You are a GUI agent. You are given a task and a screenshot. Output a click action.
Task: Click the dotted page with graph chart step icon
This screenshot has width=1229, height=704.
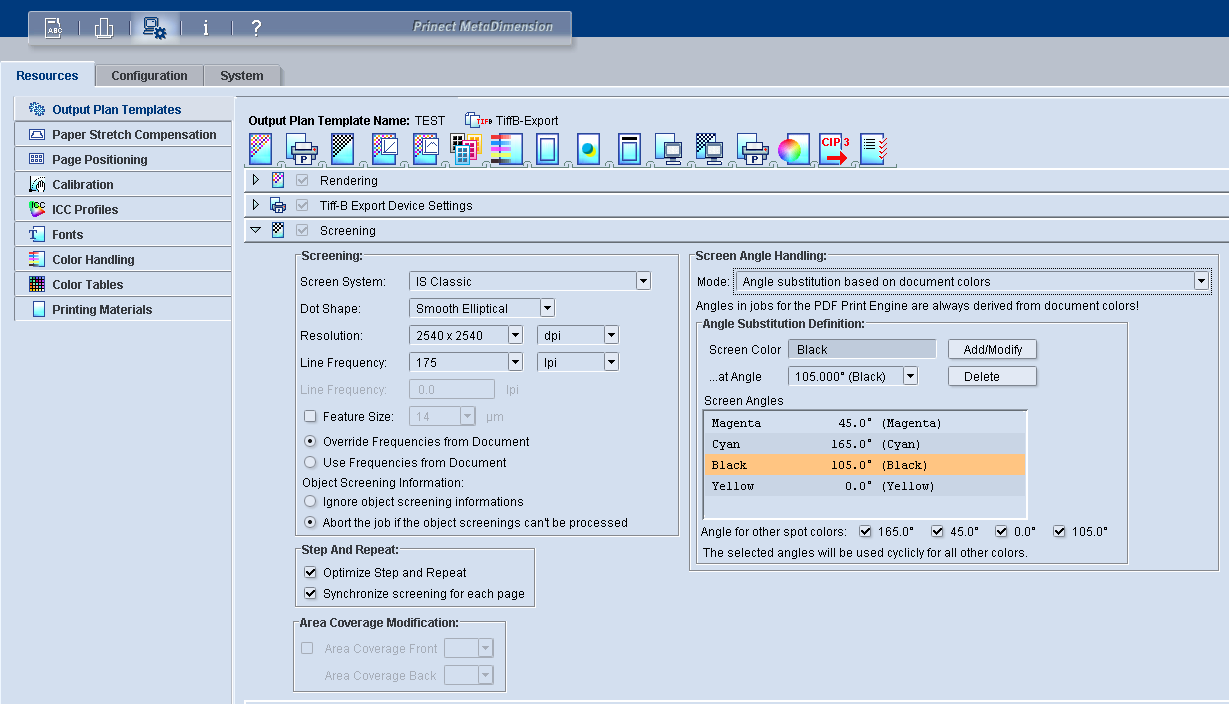(x=426, y=148)
